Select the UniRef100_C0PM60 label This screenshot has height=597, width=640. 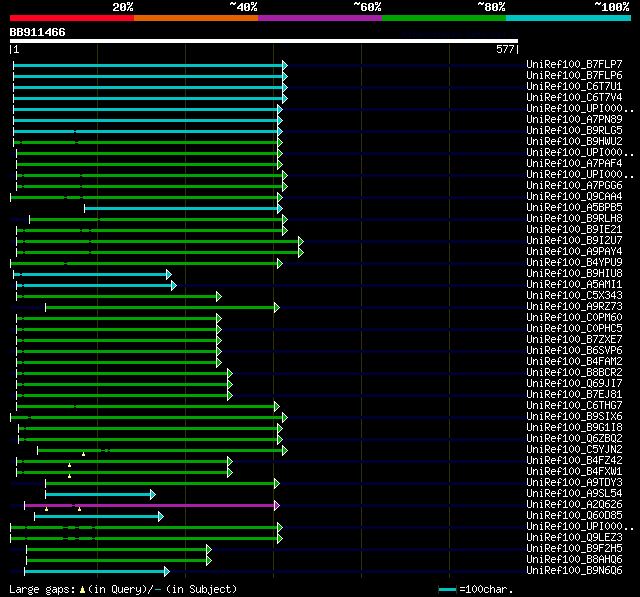[x=574, y=318]
